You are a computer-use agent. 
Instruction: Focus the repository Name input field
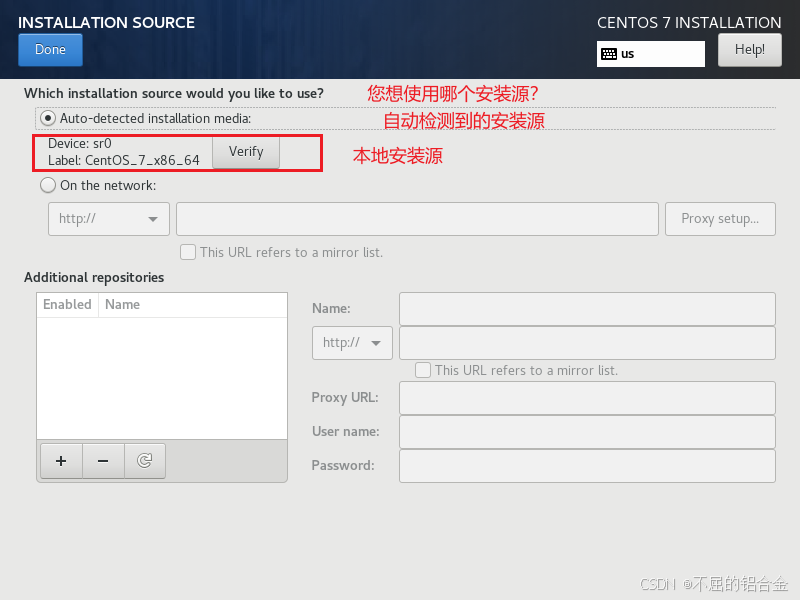[x=587, y=309]
